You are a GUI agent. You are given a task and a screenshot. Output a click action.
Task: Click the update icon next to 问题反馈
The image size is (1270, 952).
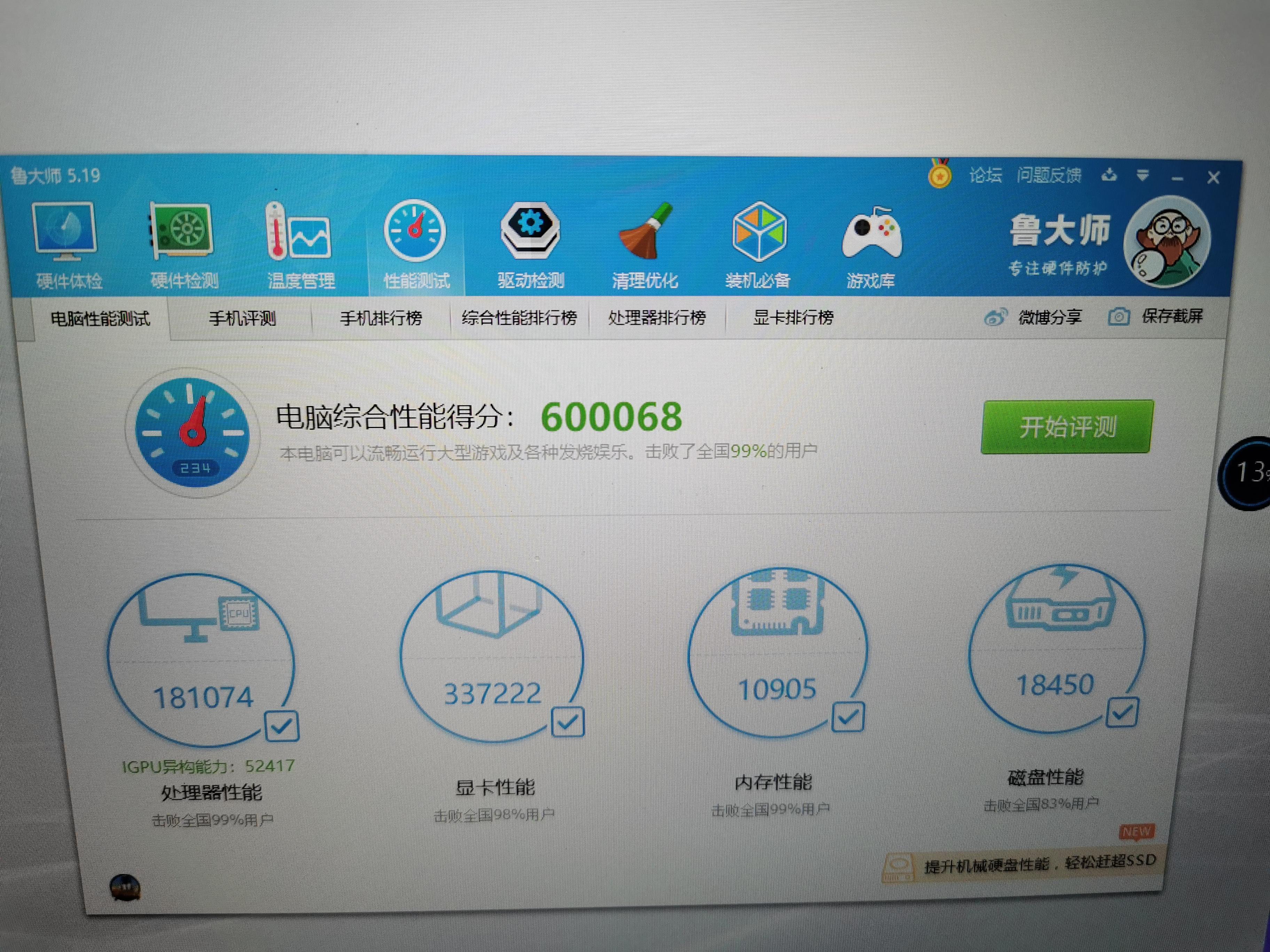point(1109,175)
